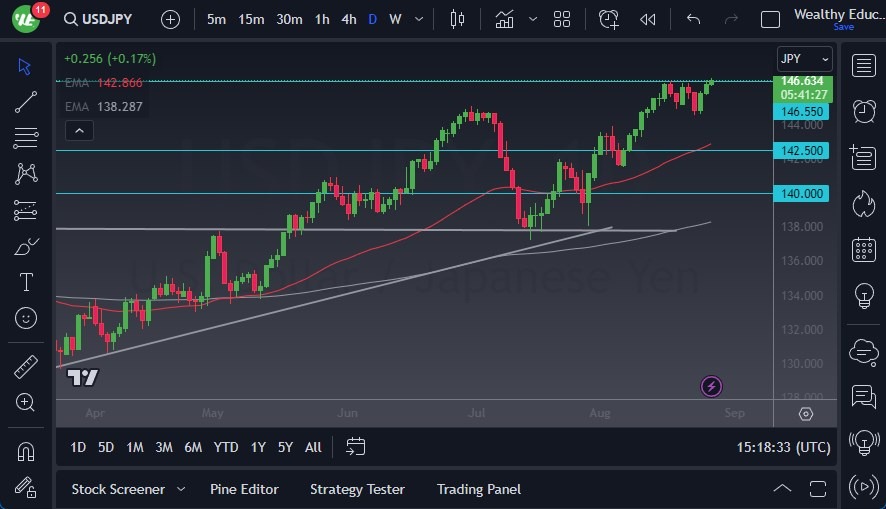Open the Fibonacci retracement tool

pyautogui.click(x=26, y=137)
